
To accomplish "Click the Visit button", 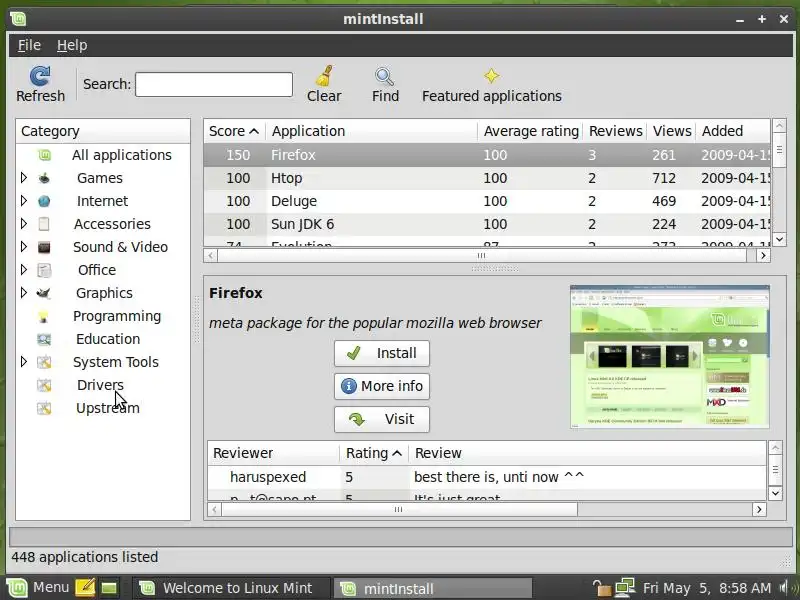I will (x=382, y=419).
